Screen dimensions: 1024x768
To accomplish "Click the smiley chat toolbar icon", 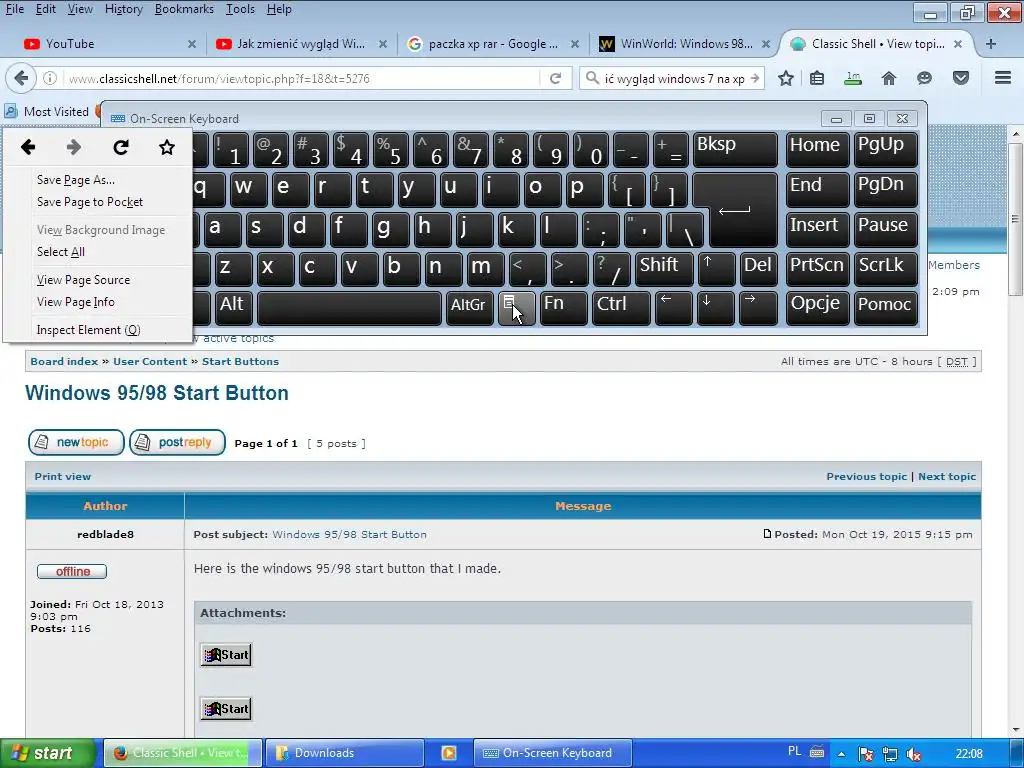I will click(924, 78).
